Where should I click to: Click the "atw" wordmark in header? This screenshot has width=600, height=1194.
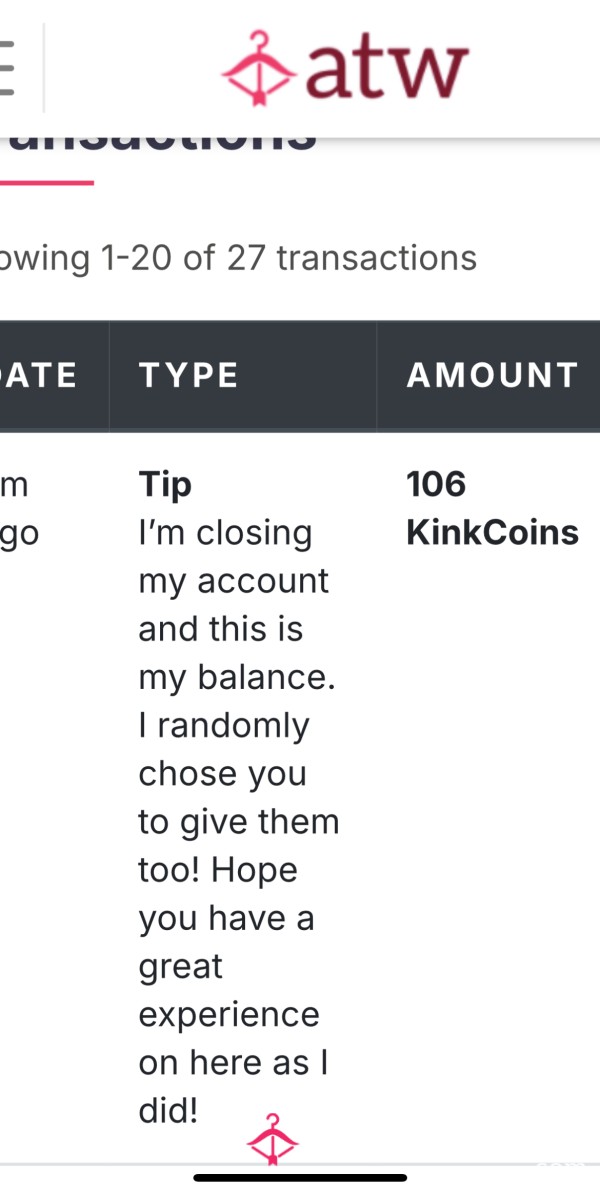[x=387, y=71]
